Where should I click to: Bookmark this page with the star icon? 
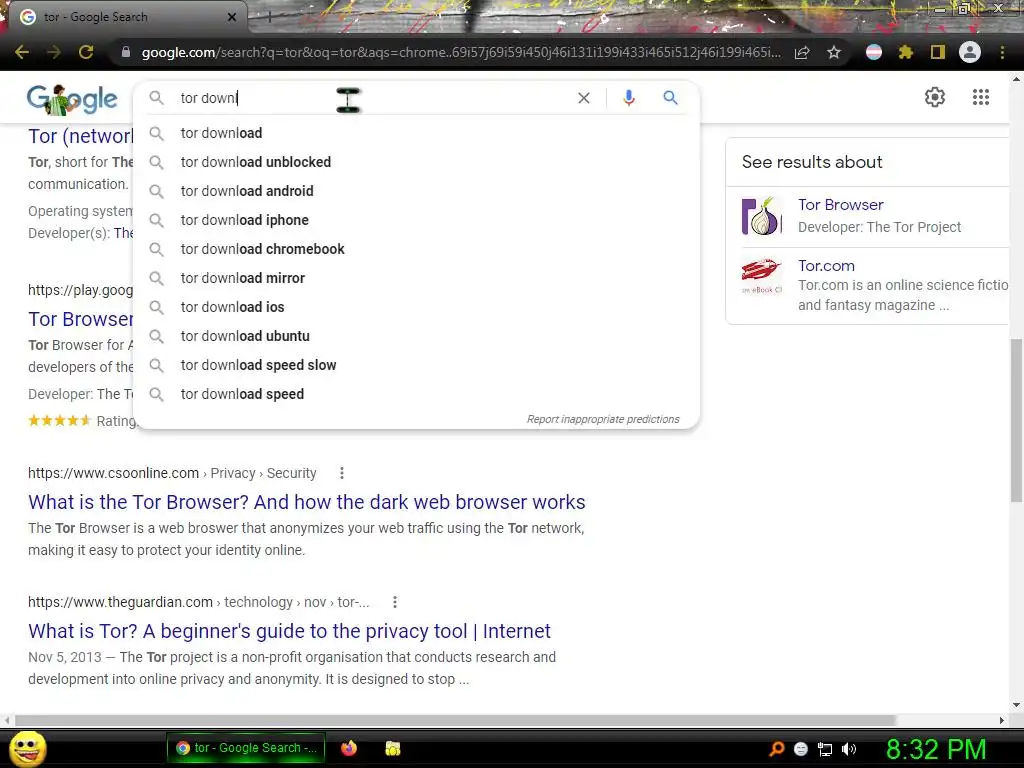[x=834, y=52]
